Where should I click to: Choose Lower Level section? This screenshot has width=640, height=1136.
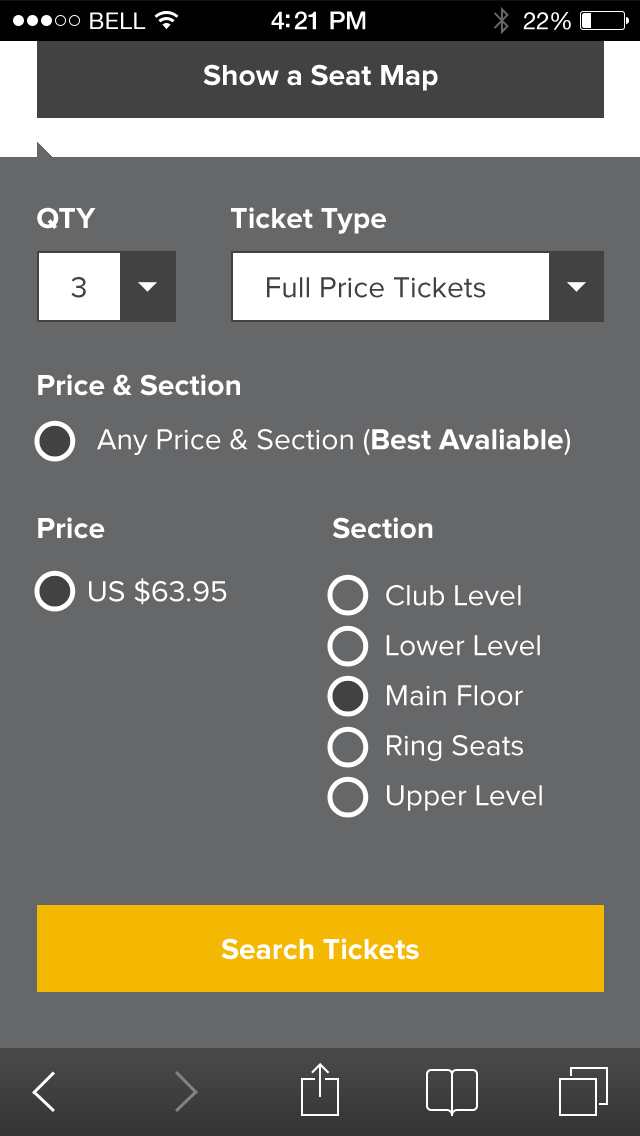tap(348, 646)
